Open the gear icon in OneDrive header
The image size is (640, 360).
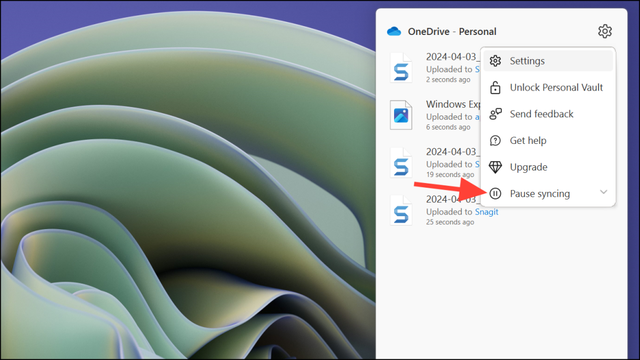coord(604,31)
